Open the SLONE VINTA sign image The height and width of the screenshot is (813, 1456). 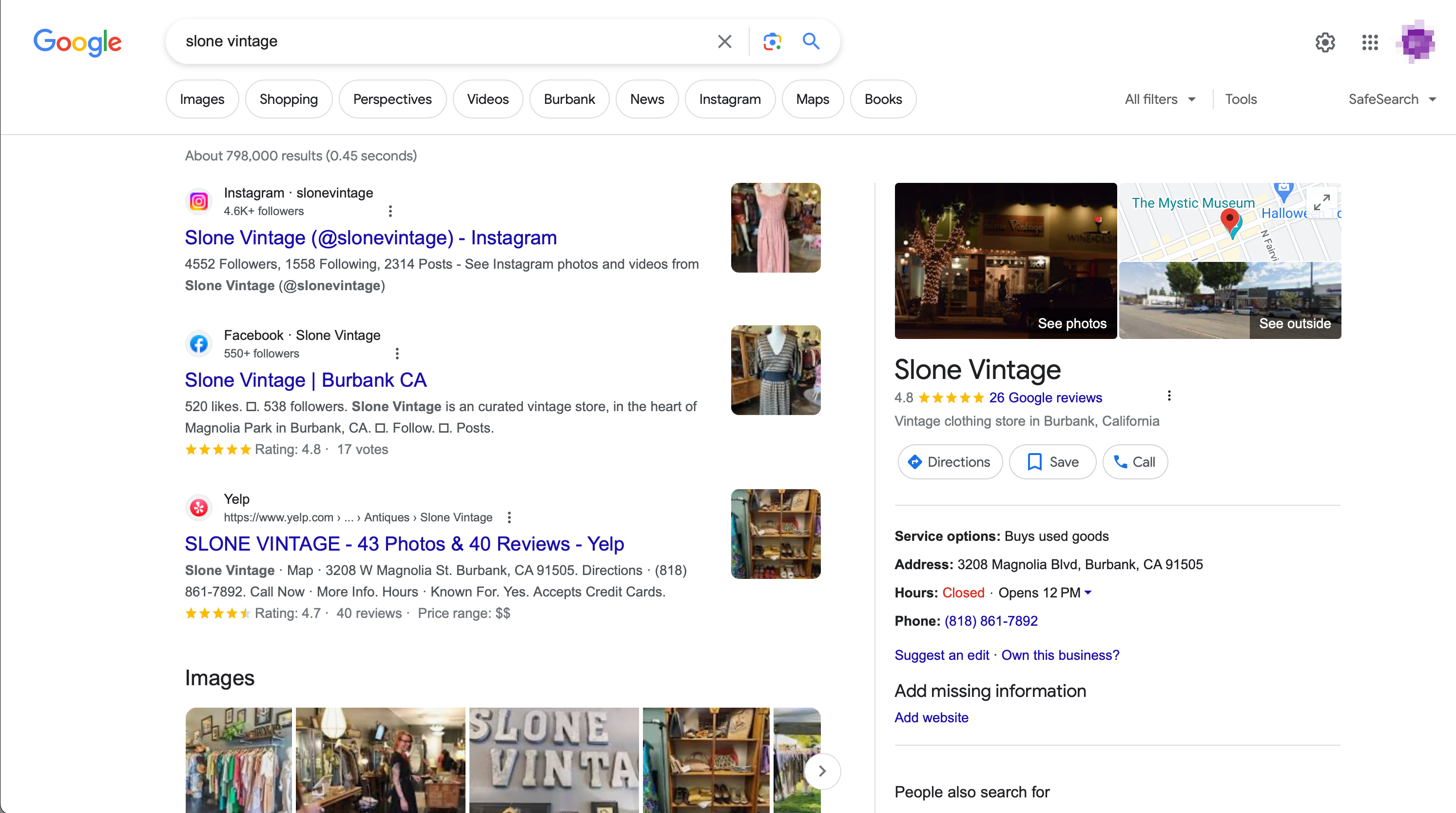[554, 760]
